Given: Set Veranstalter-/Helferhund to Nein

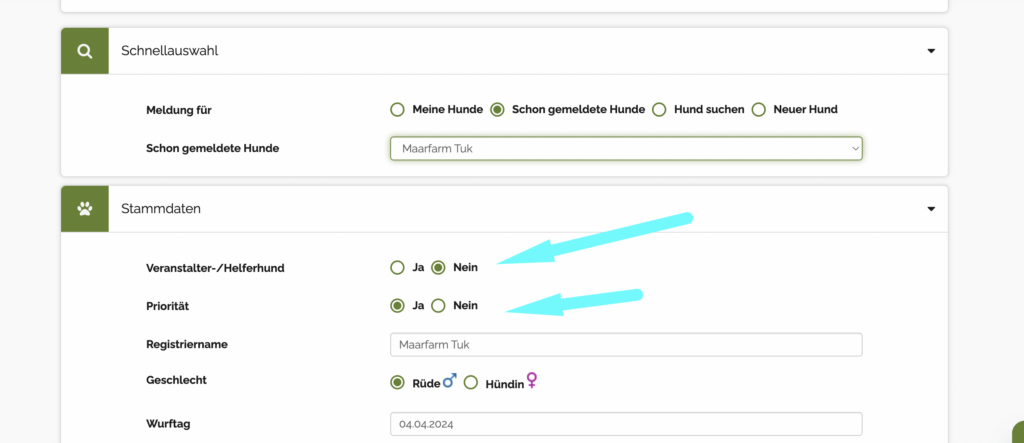Looking at the screenshot, I should tap(438, 268).
